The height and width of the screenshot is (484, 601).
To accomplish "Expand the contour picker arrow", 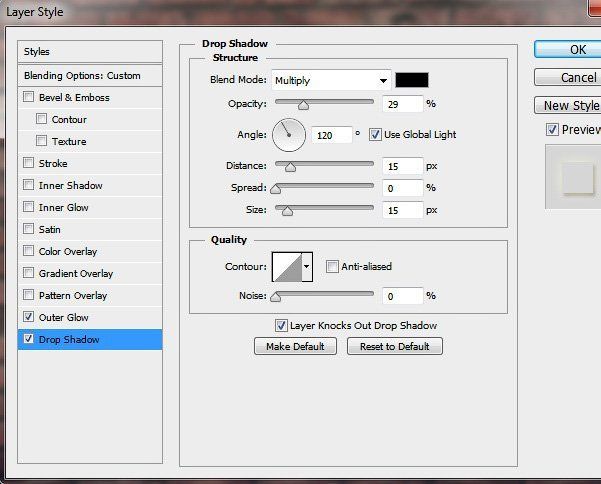I will [x=307, y=266].
